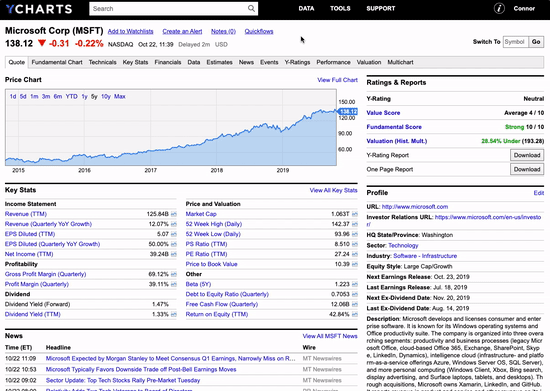Open chart icon beside Dividend Yield (TTM)
The width and height of the screenshot is (550, 391).
click(174, 315)
